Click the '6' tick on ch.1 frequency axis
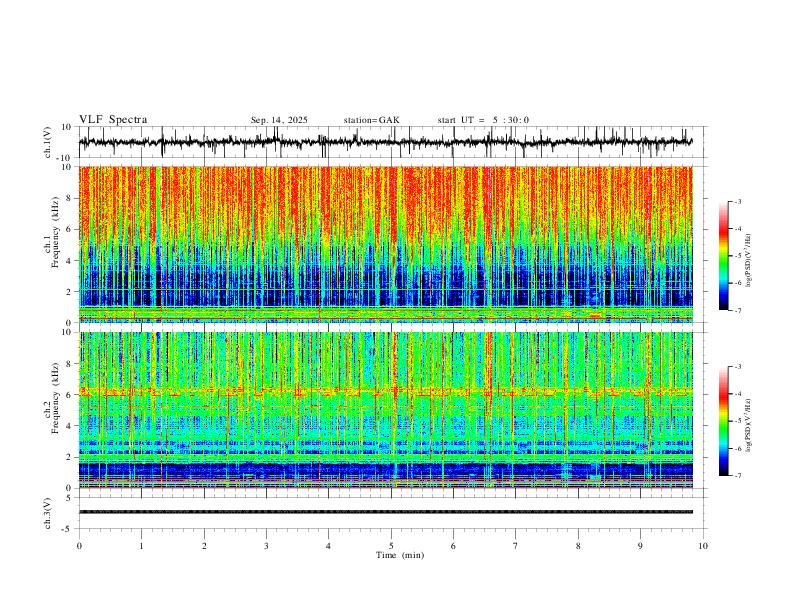This screenshot has width=792, height=612. click(71, 229)
